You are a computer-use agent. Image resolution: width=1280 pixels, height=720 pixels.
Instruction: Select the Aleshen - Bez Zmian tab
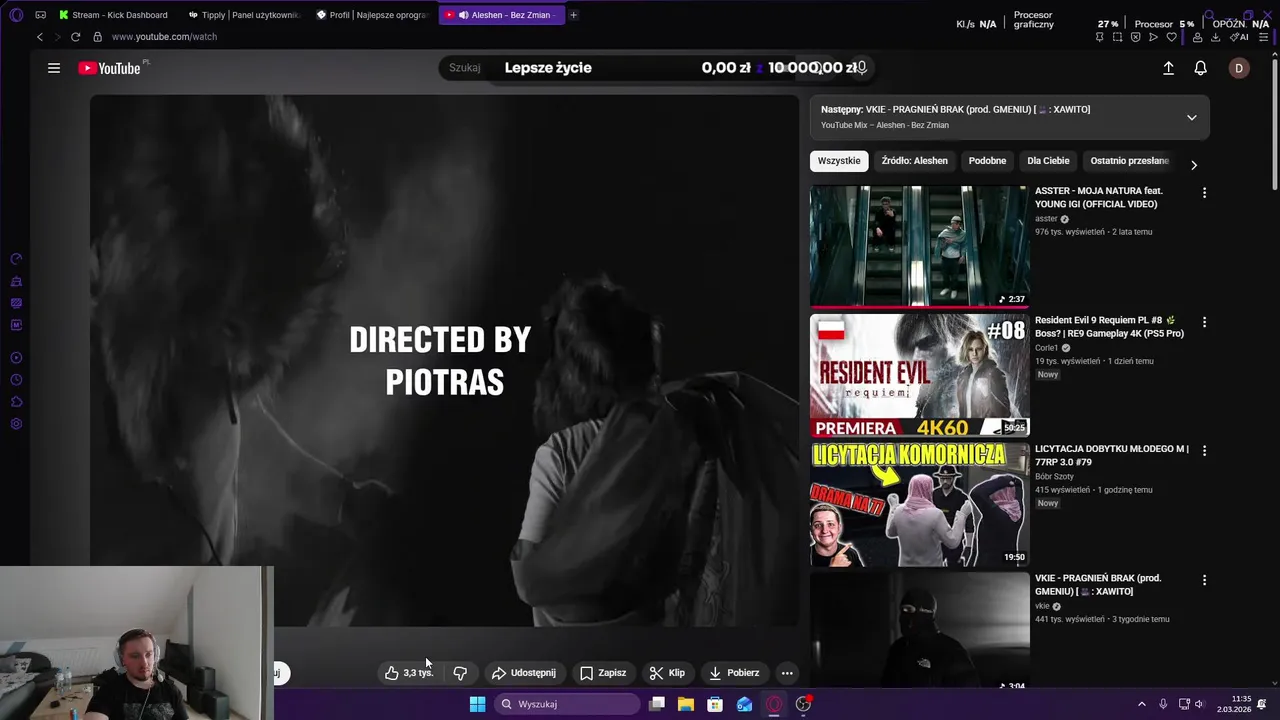(x=502, y=15)
